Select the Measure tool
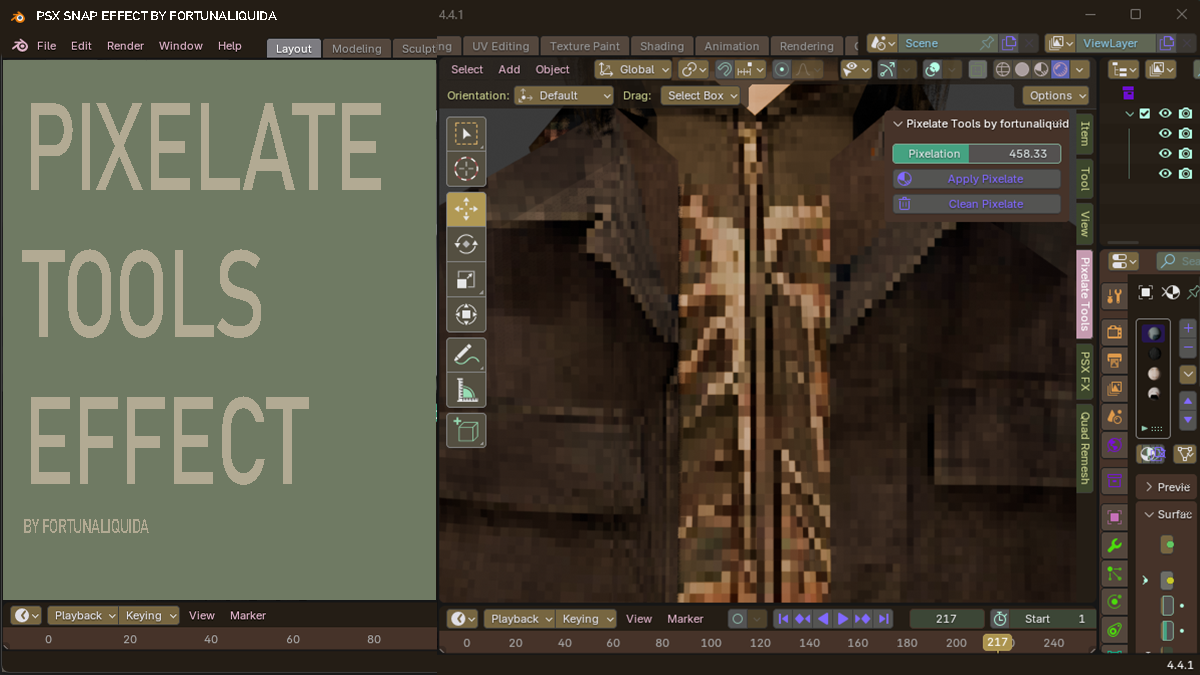This screenshot has height=675, width=1200. tap(466, 390)
